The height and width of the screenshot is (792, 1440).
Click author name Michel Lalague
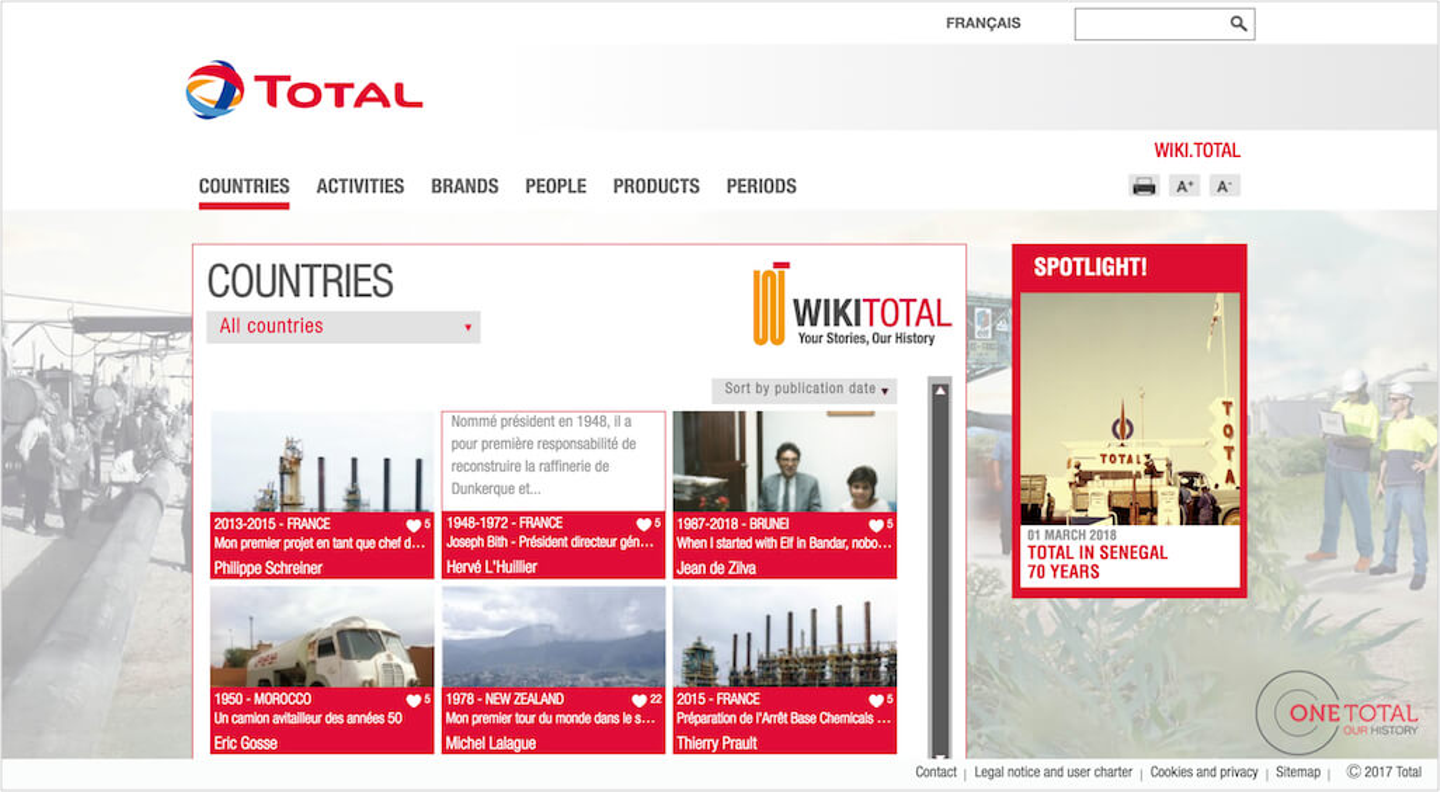pyautogui.click(x=491, y=744)
